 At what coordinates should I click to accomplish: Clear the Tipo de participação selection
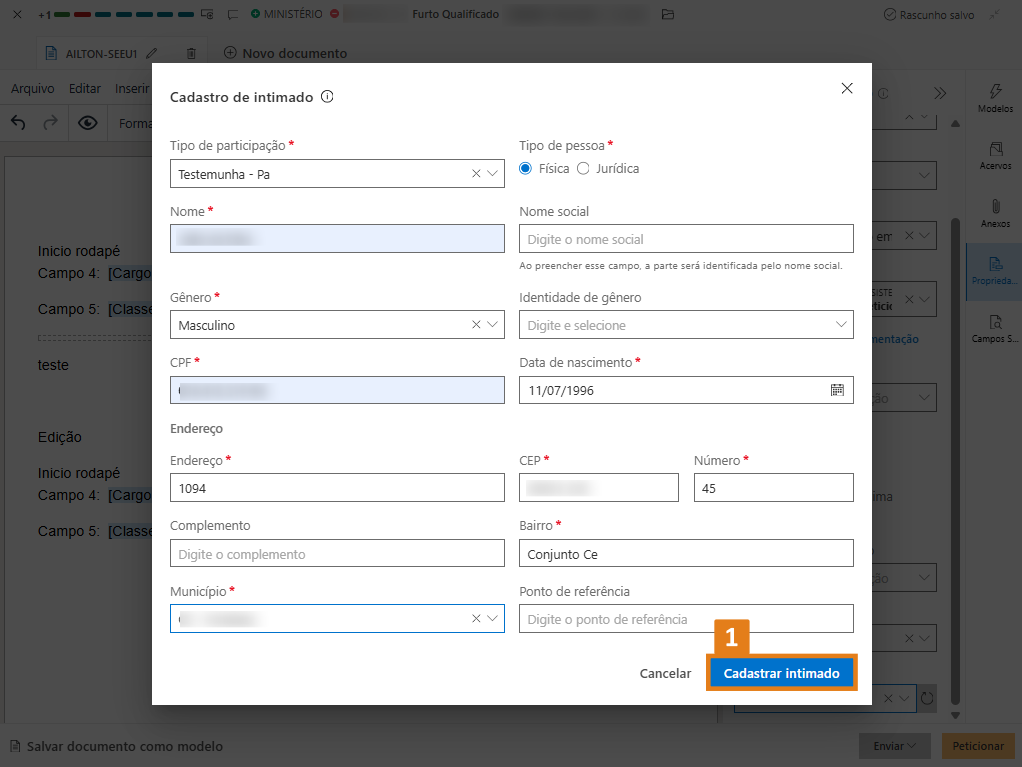click(476, 174)
